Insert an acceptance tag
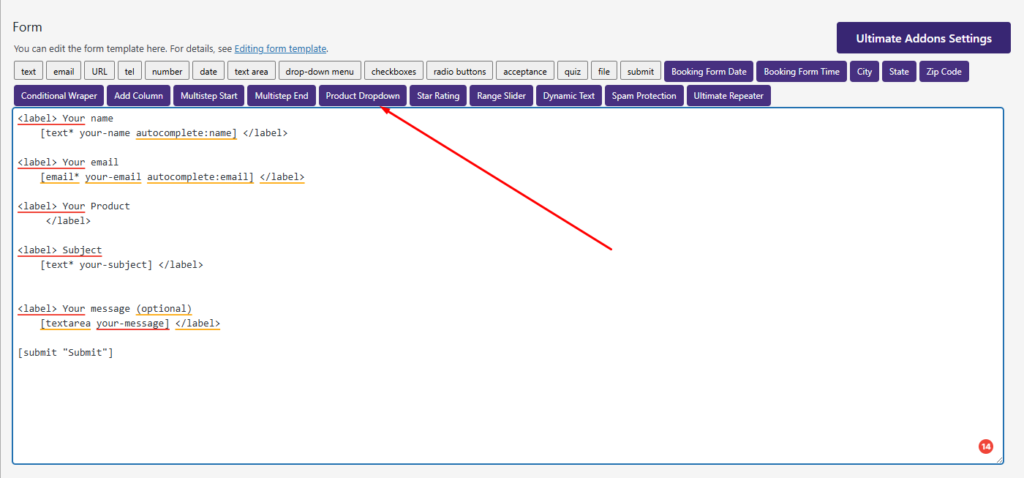The image size is (1024, 478). coord(525,71)
